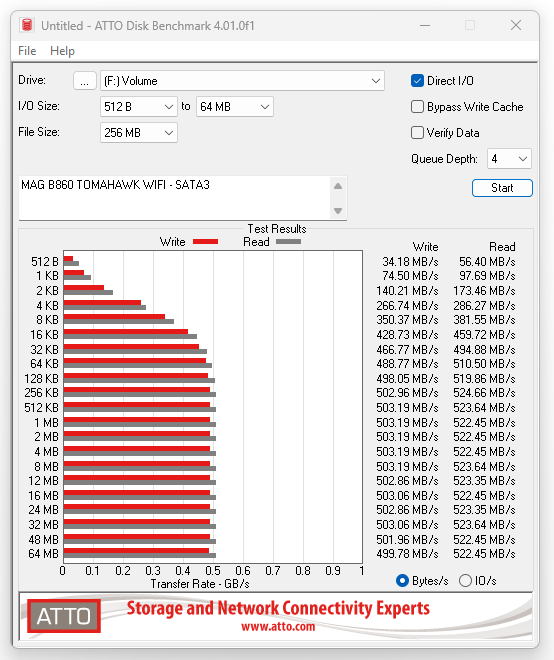Click the 459.72 MB/s read value
The image size is (554, 660).
[x=484, y=335]
